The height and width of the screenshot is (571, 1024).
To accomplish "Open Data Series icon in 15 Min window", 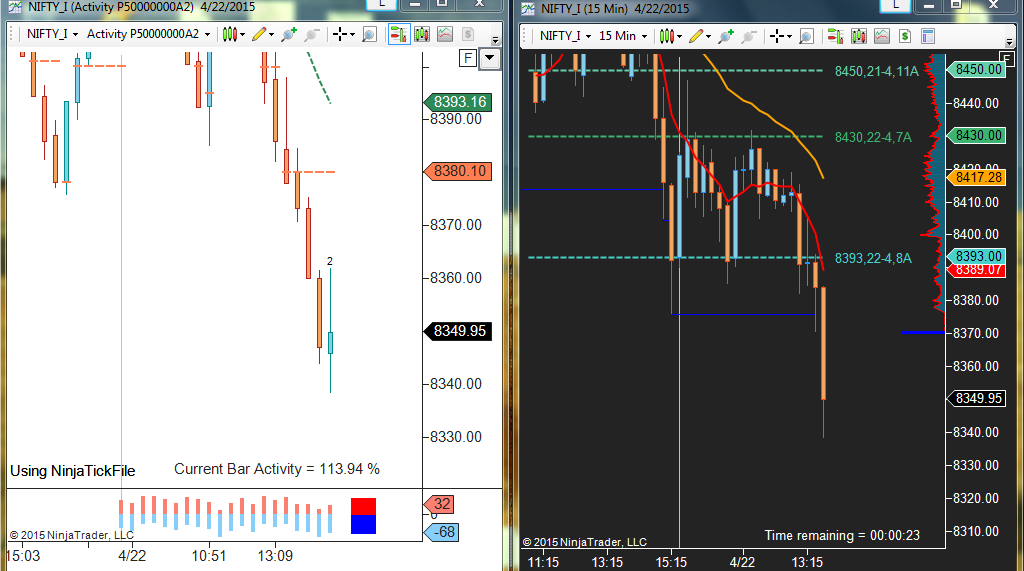I will click(858, 36).
